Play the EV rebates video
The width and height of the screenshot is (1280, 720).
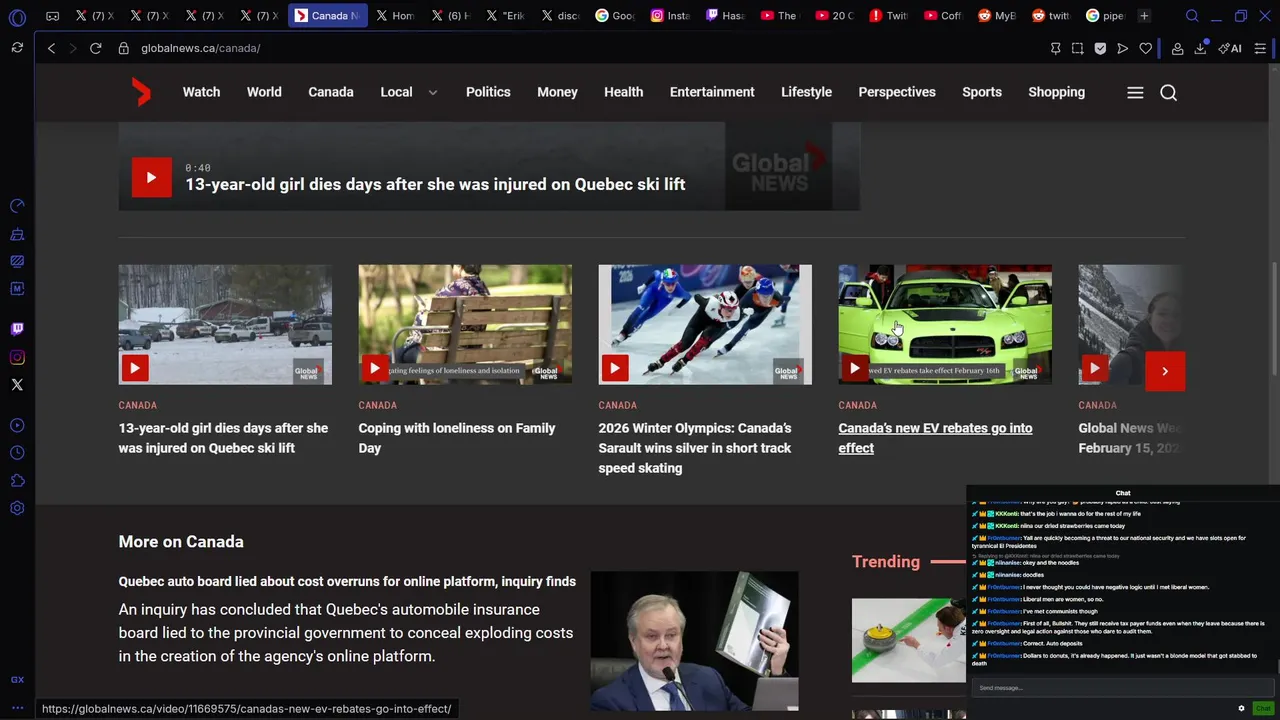855,369
